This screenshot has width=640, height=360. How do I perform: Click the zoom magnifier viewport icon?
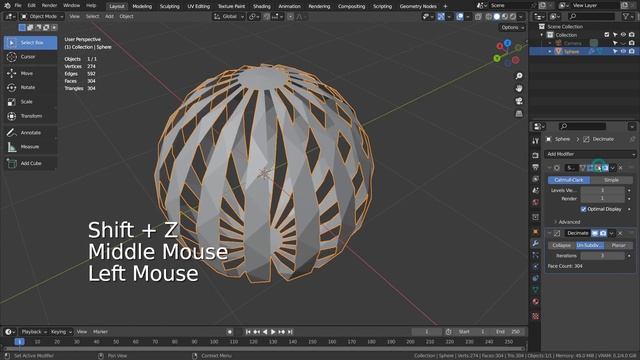click(519, 76)
